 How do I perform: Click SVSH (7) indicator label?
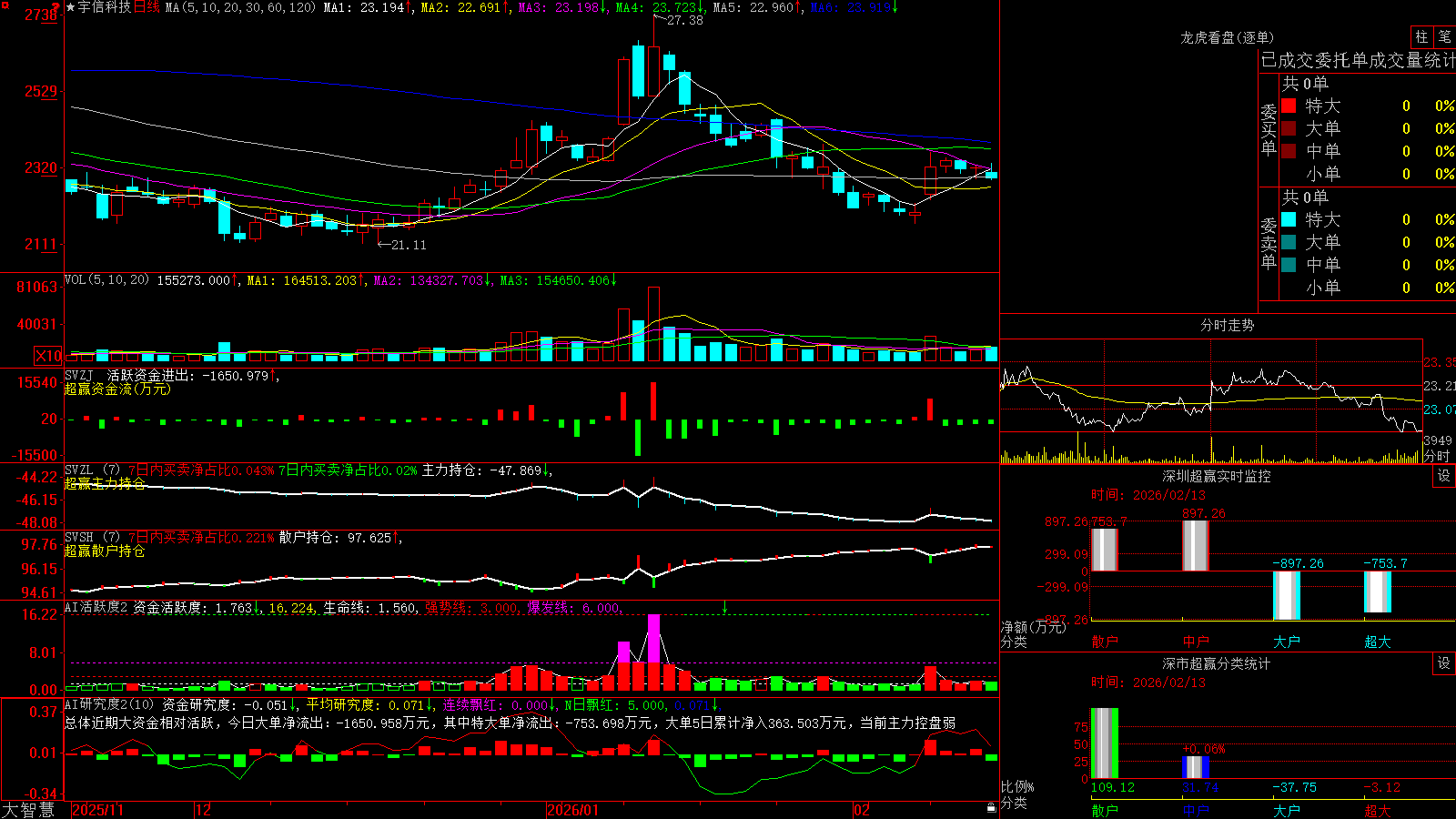tap(93, 538)
